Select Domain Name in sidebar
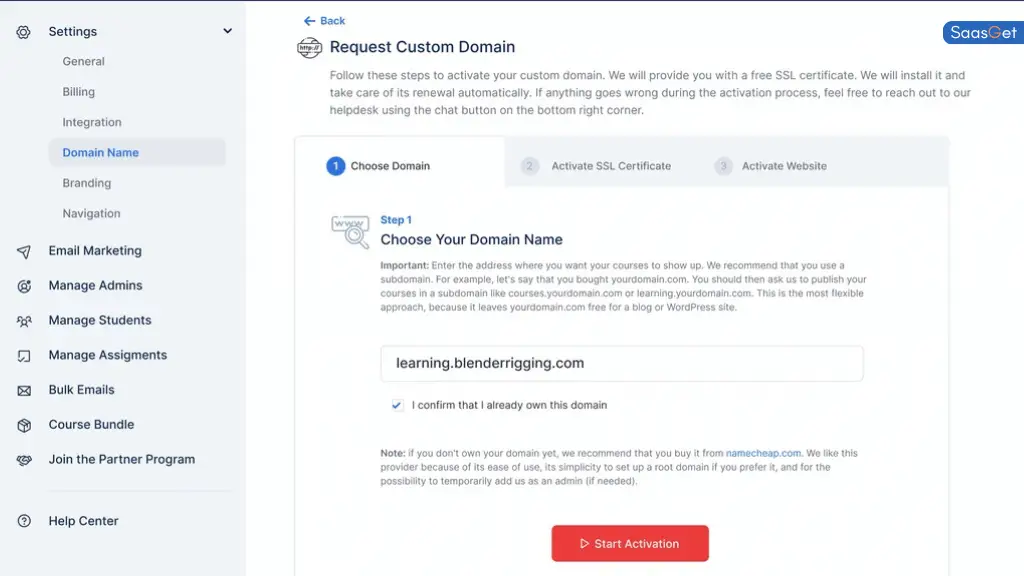Viewport: 1024px width, 576px height. click(x=137, y=153)
